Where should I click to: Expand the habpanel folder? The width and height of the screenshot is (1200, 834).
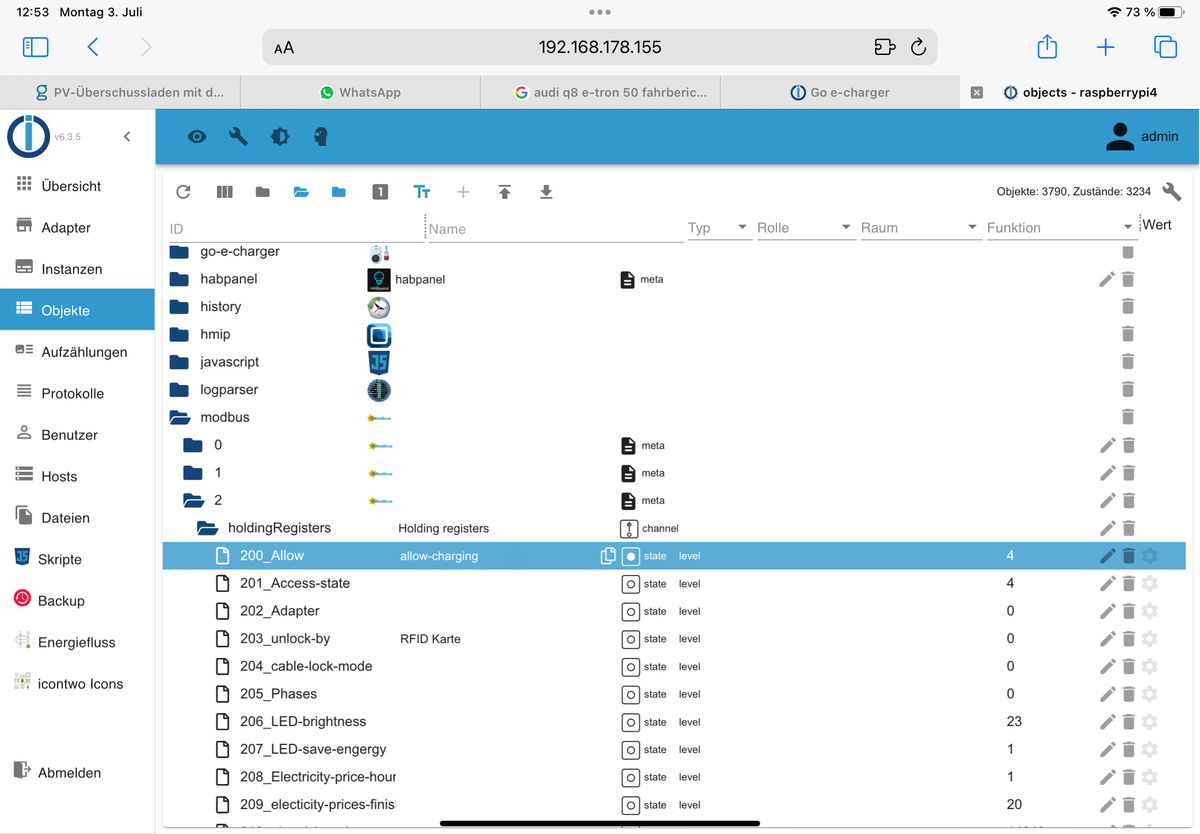[x=180, y=279]
